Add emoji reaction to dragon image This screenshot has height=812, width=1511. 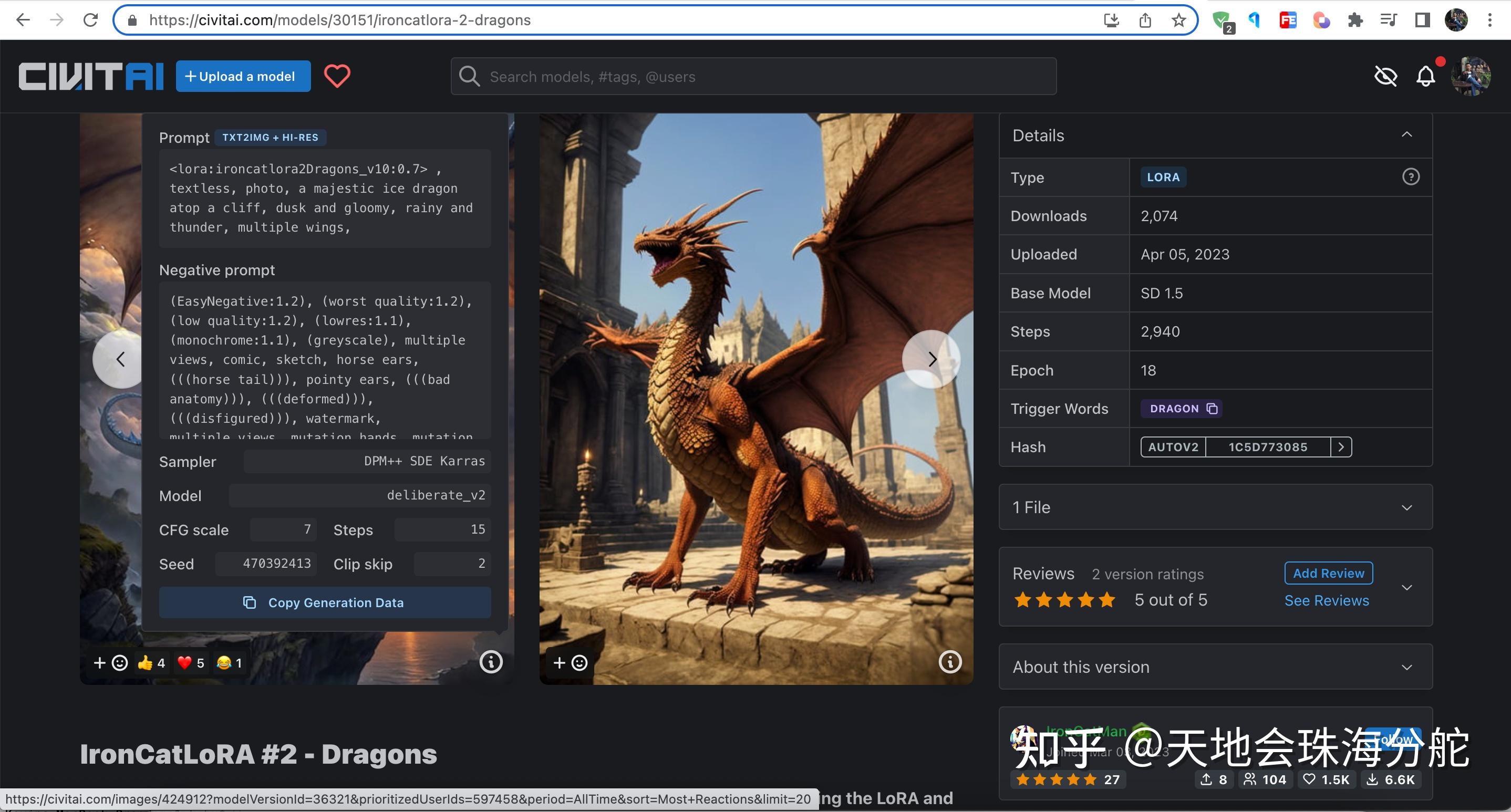tap(570, 662)
